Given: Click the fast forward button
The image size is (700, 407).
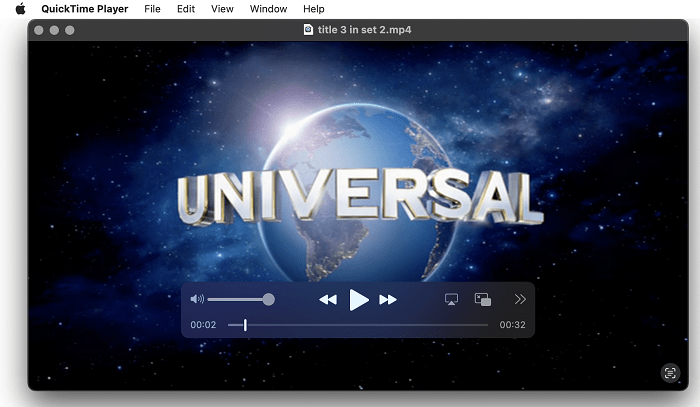Looking at the screenshot, I should [388, 300].
